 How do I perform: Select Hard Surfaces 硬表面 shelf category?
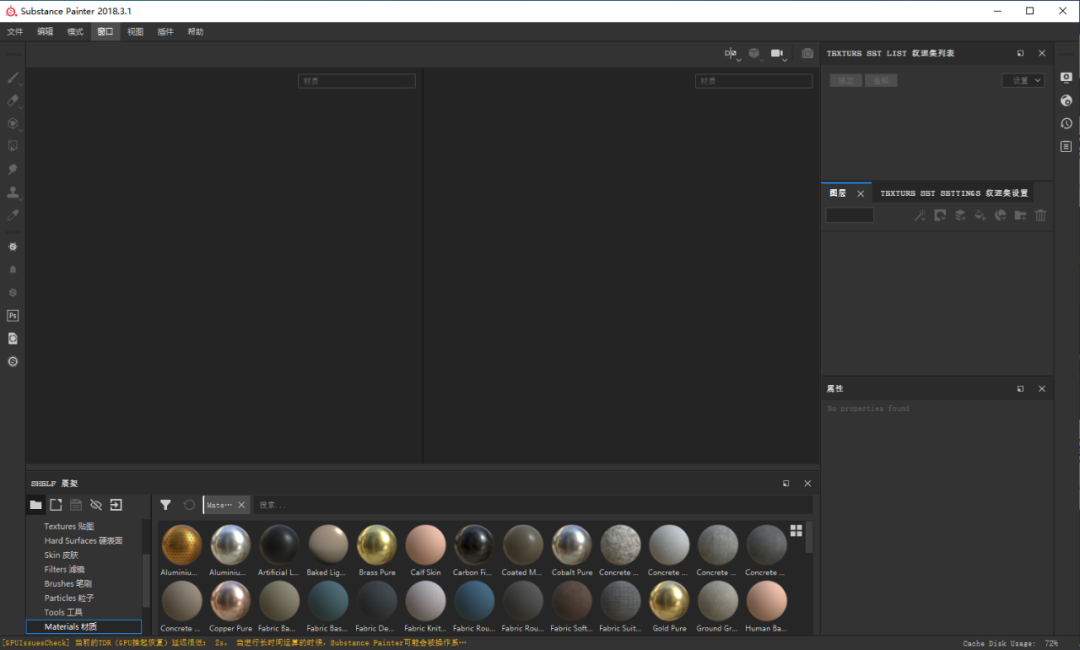click(84, 541)
